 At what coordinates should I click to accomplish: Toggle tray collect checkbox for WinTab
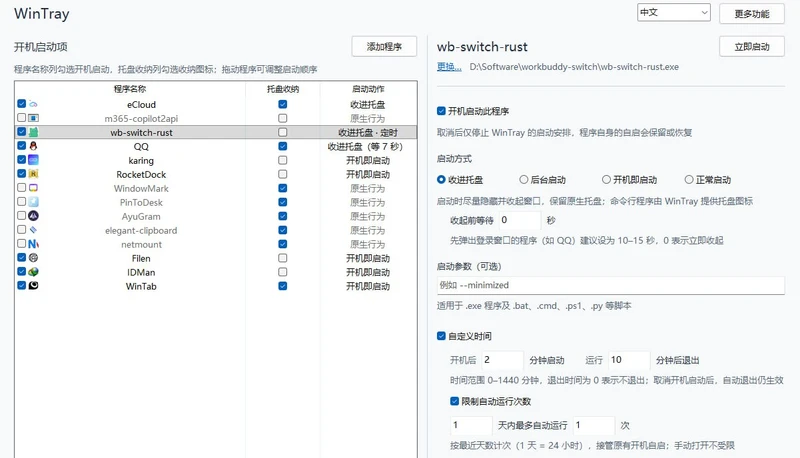coord(283,286)
